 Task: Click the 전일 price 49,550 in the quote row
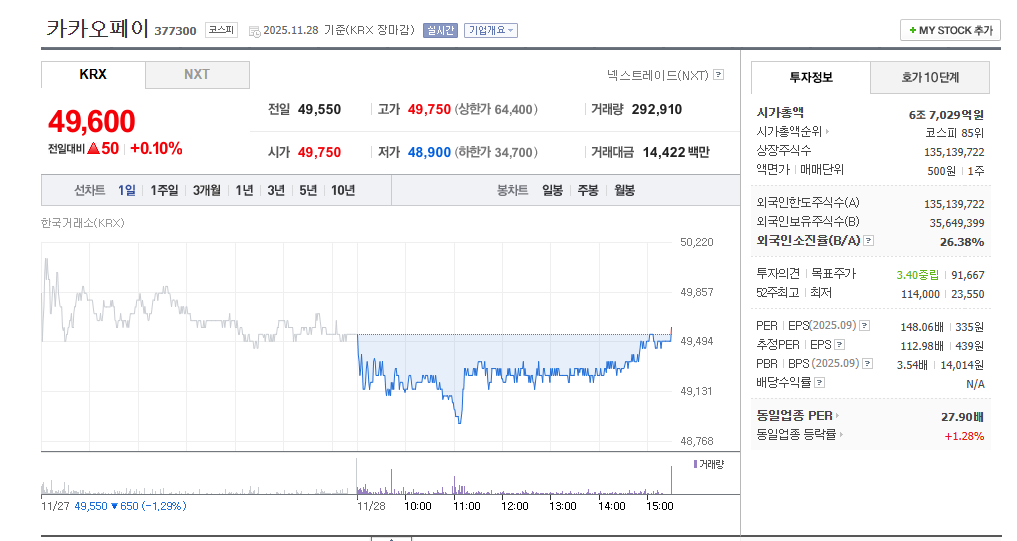tap(319, 110)
